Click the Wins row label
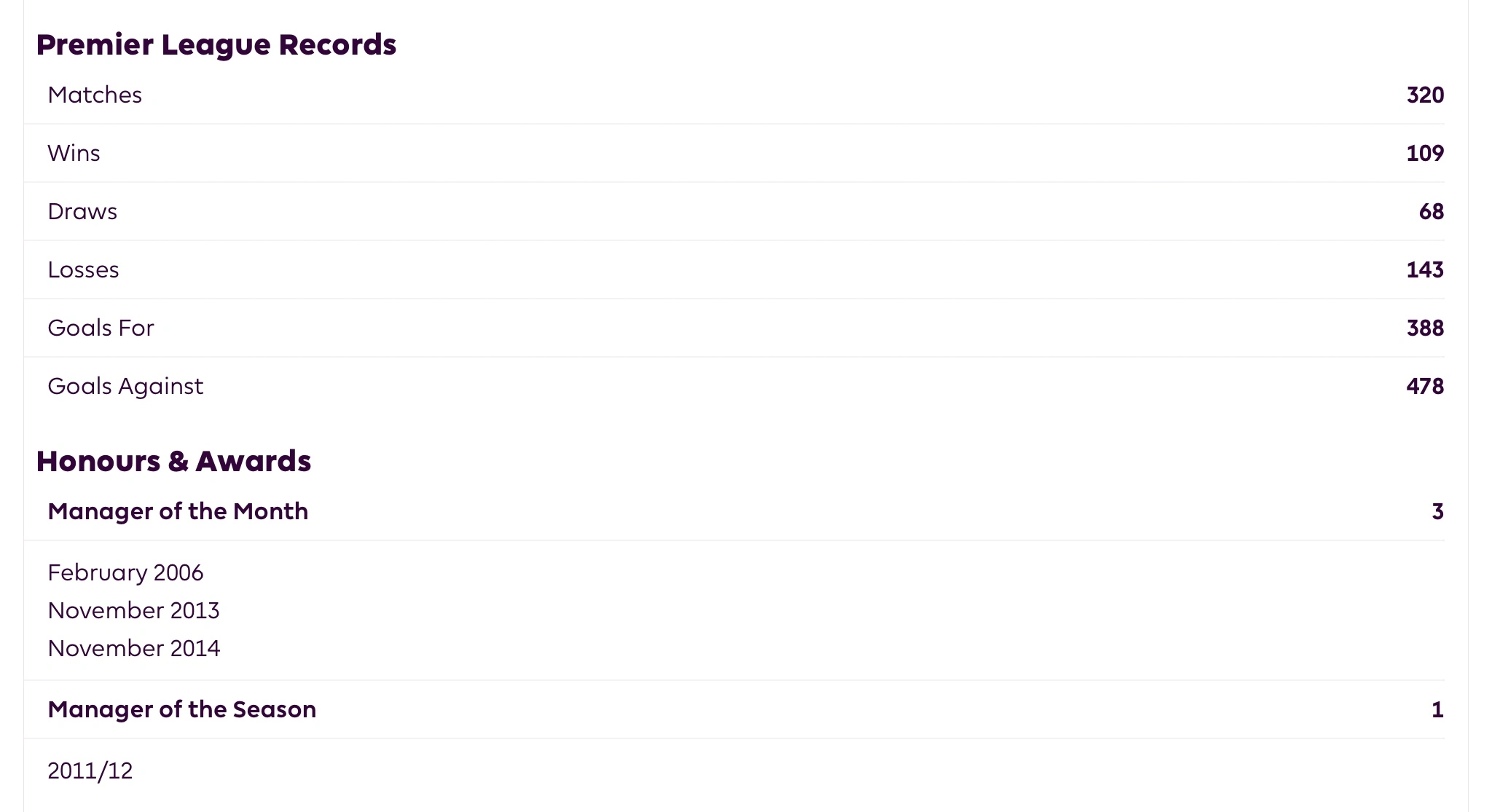Screen dimensions: 1492x812 (74, 154)
